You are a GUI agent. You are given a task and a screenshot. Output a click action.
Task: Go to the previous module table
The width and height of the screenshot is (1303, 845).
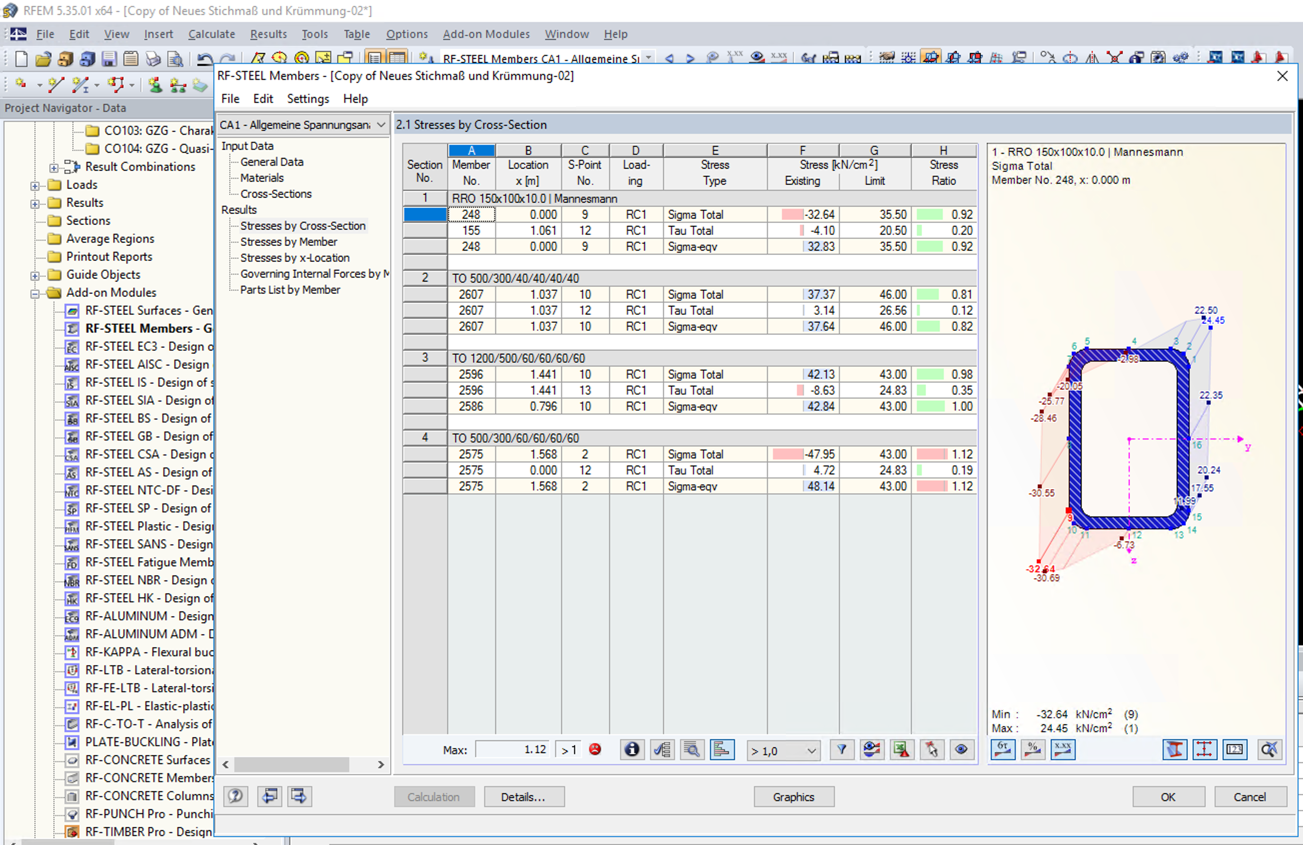pos(269,797)
